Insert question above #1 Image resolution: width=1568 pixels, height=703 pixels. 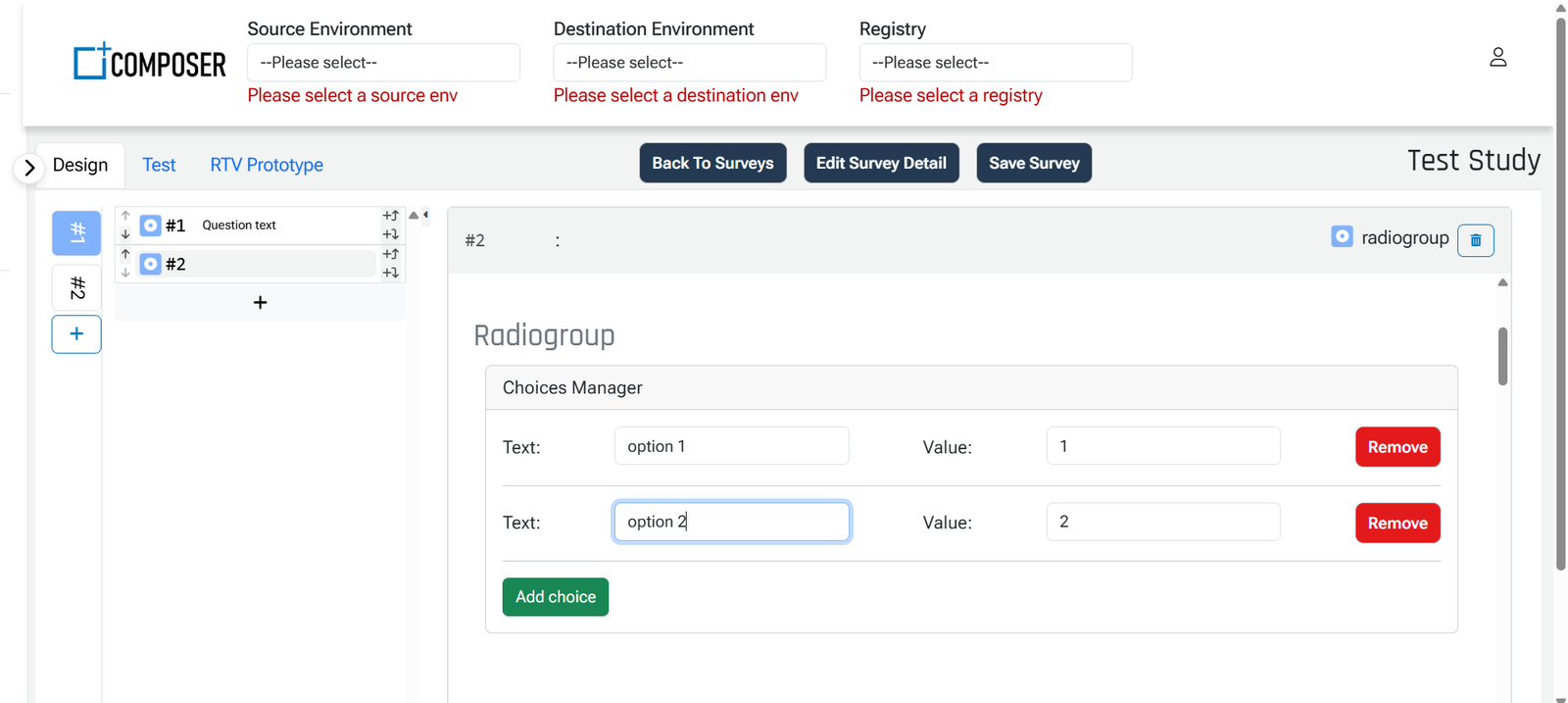(x=390, y=216)
